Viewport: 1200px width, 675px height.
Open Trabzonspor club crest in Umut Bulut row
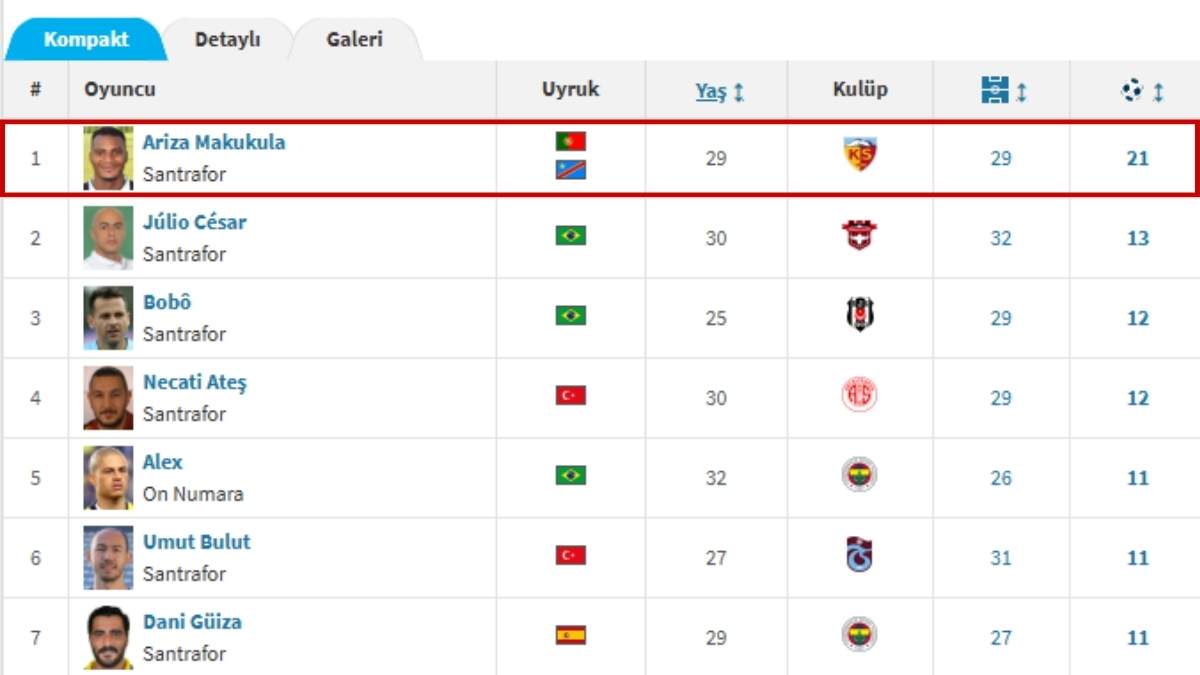pyautogui.click(x=860, y=555)
